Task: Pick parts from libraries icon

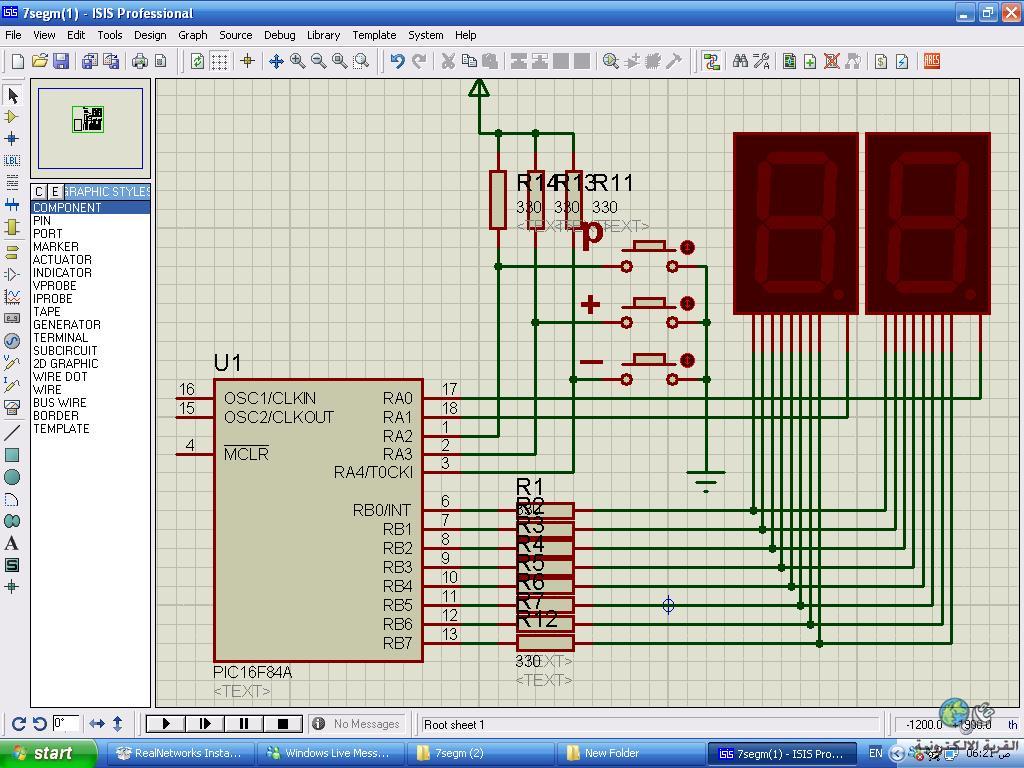Action: click(x=611, y=61)
